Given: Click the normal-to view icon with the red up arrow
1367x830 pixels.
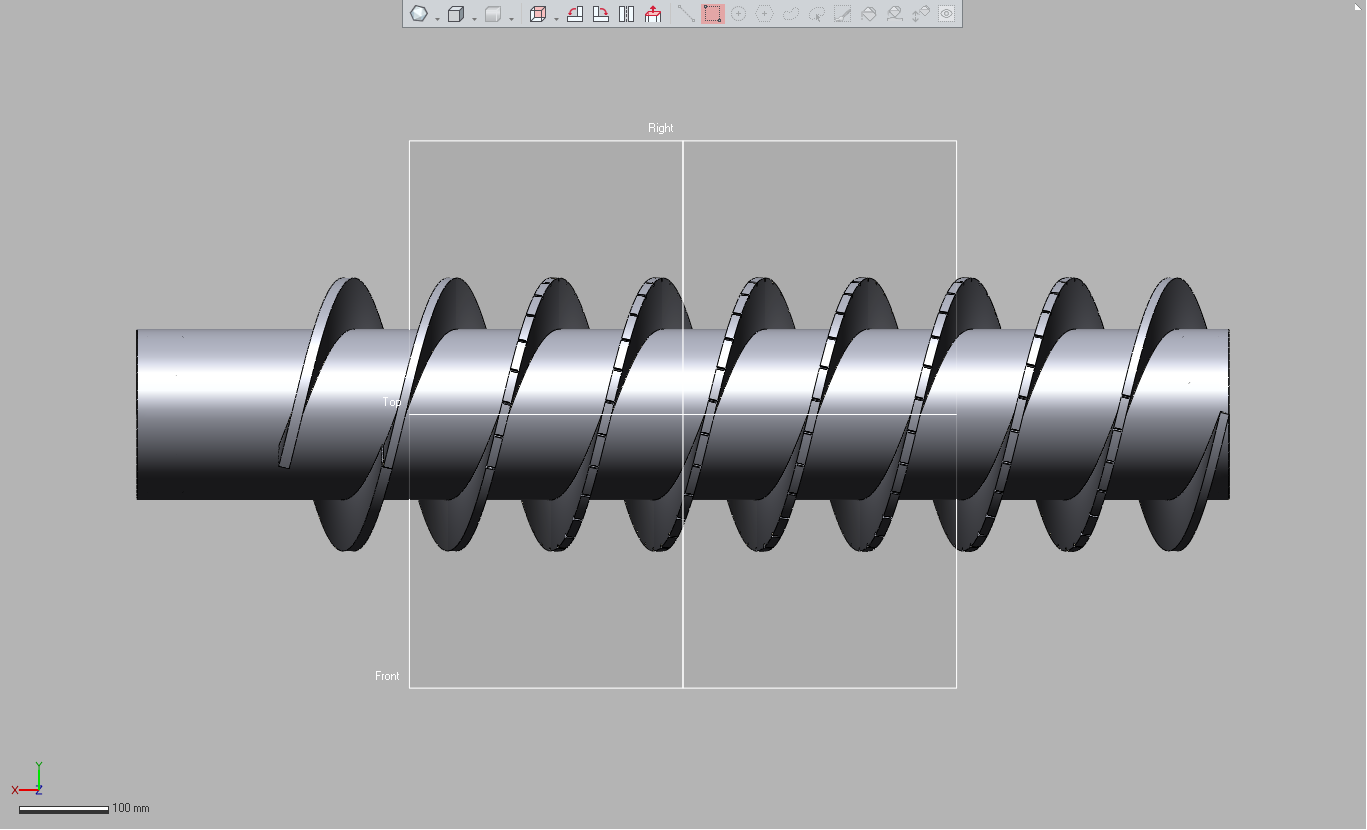Looking at the screenshot, I should click(x=653, y=14).
